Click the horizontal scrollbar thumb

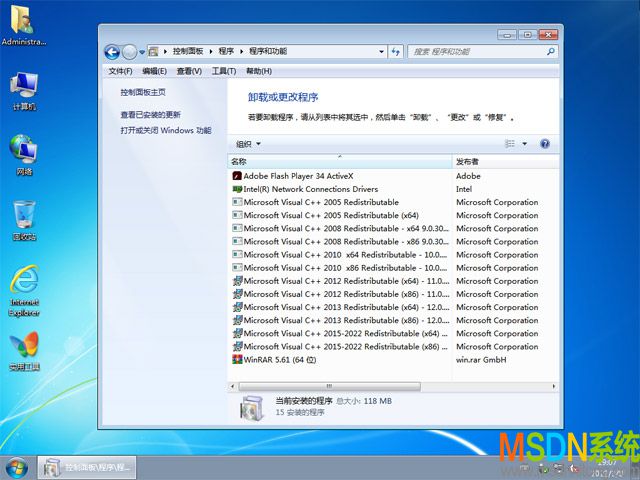[329, 386]
